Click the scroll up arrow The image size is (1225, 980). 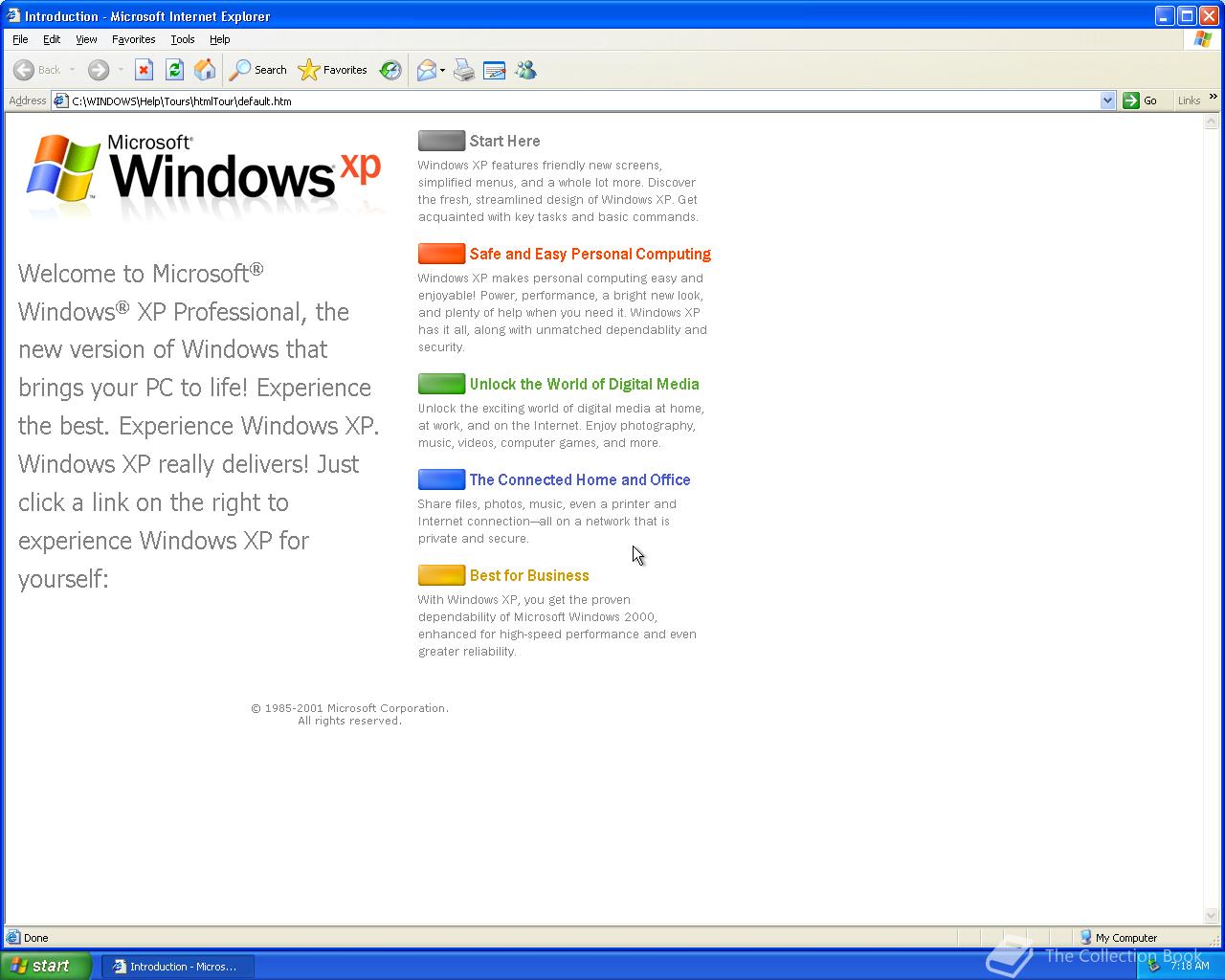coord(1211,122)
